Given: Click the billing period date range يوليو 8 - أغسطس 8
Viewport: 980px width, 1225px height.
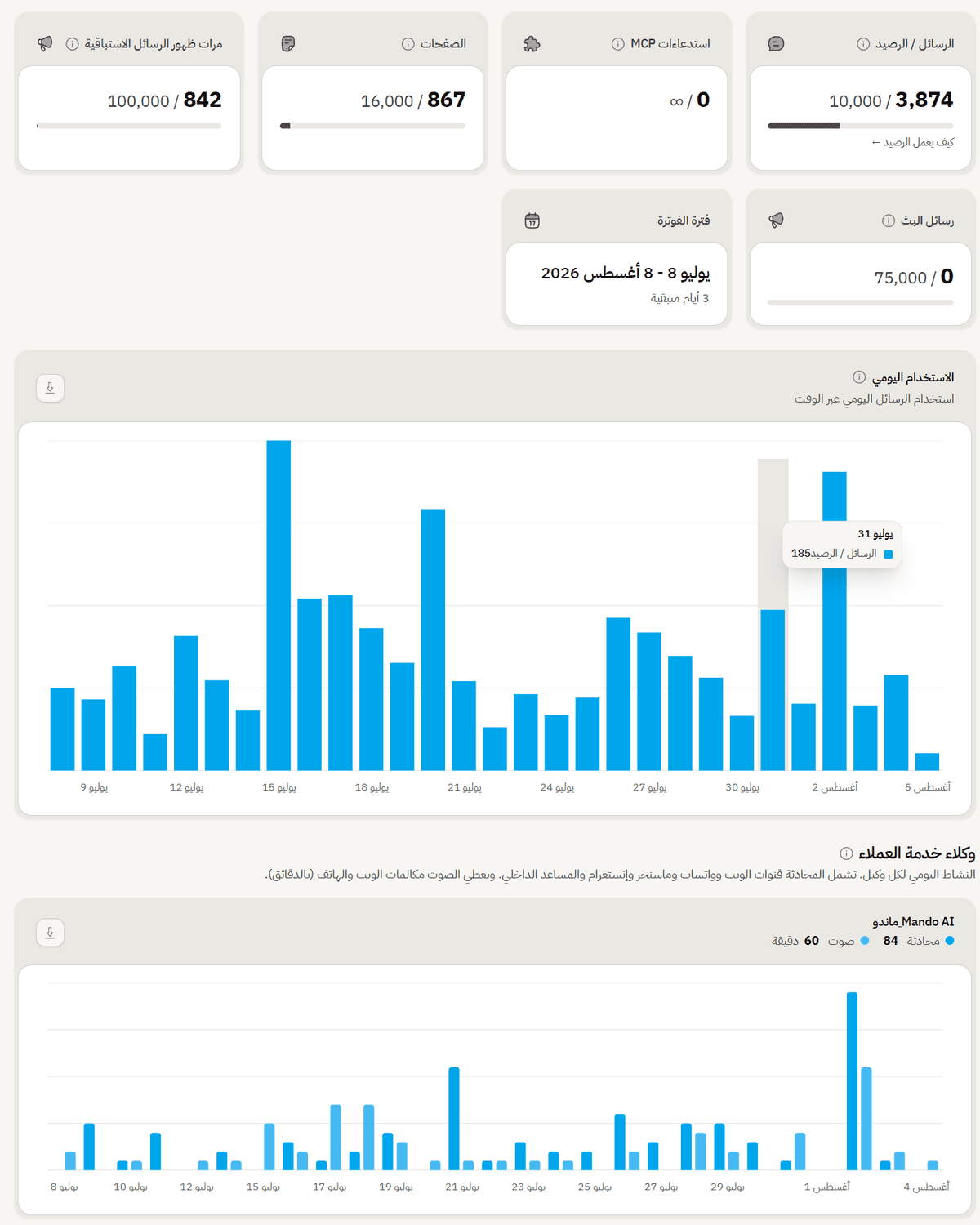Looking at the screenshot, I should coord(626,273).
